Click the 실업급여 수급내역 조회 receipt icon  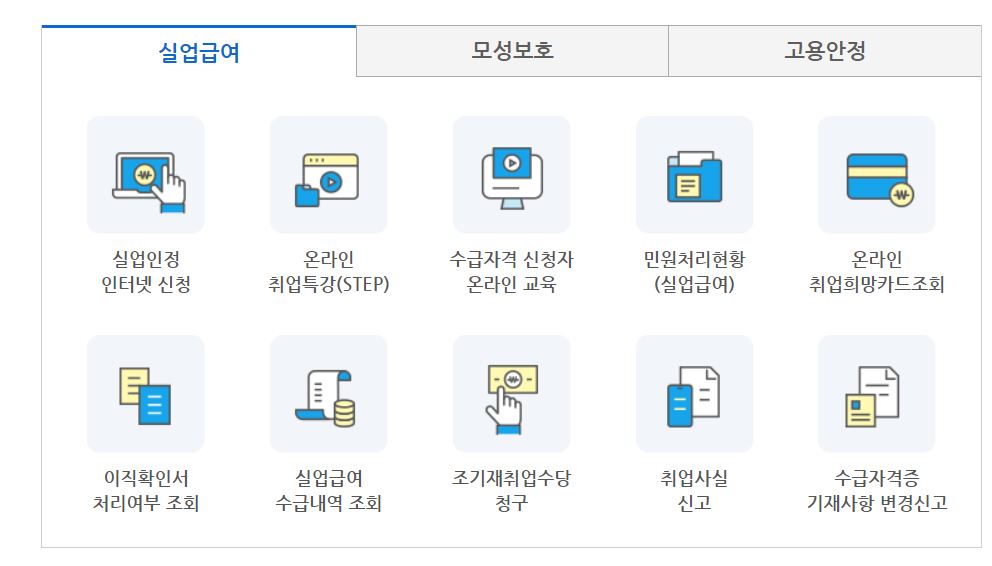[x=328, y=394]
